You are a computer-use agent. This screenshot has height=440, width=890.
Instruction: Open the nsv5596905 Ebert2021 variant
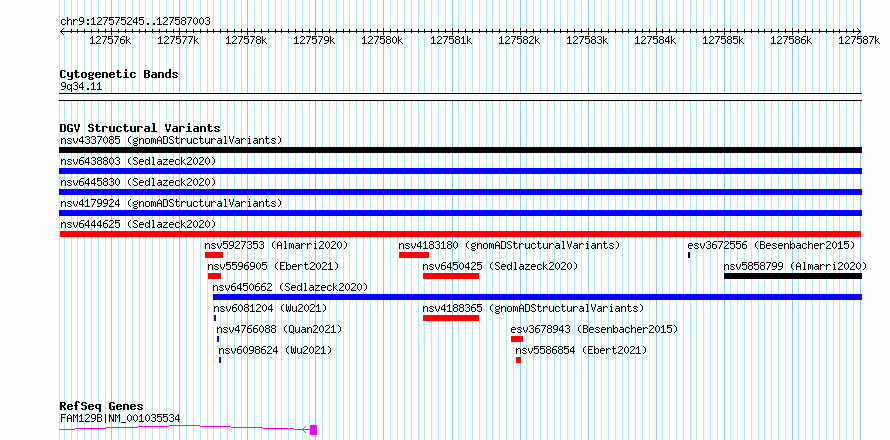point(273,266)
